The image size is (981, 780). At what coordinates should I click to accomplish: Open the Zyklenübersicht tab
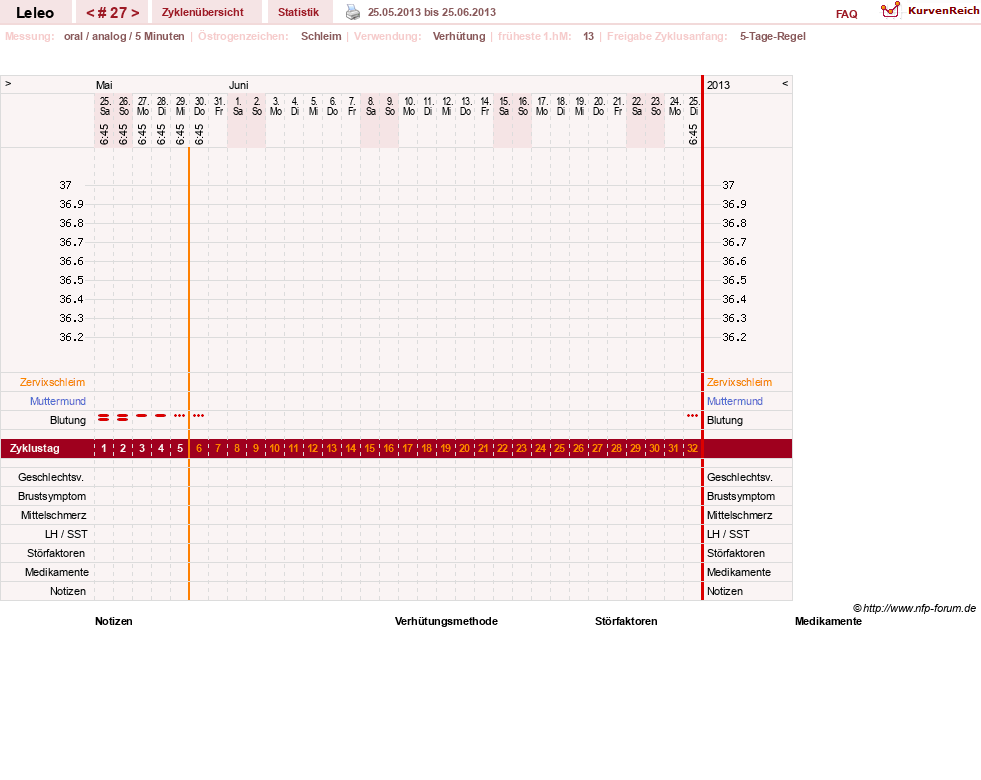(203, 12)
